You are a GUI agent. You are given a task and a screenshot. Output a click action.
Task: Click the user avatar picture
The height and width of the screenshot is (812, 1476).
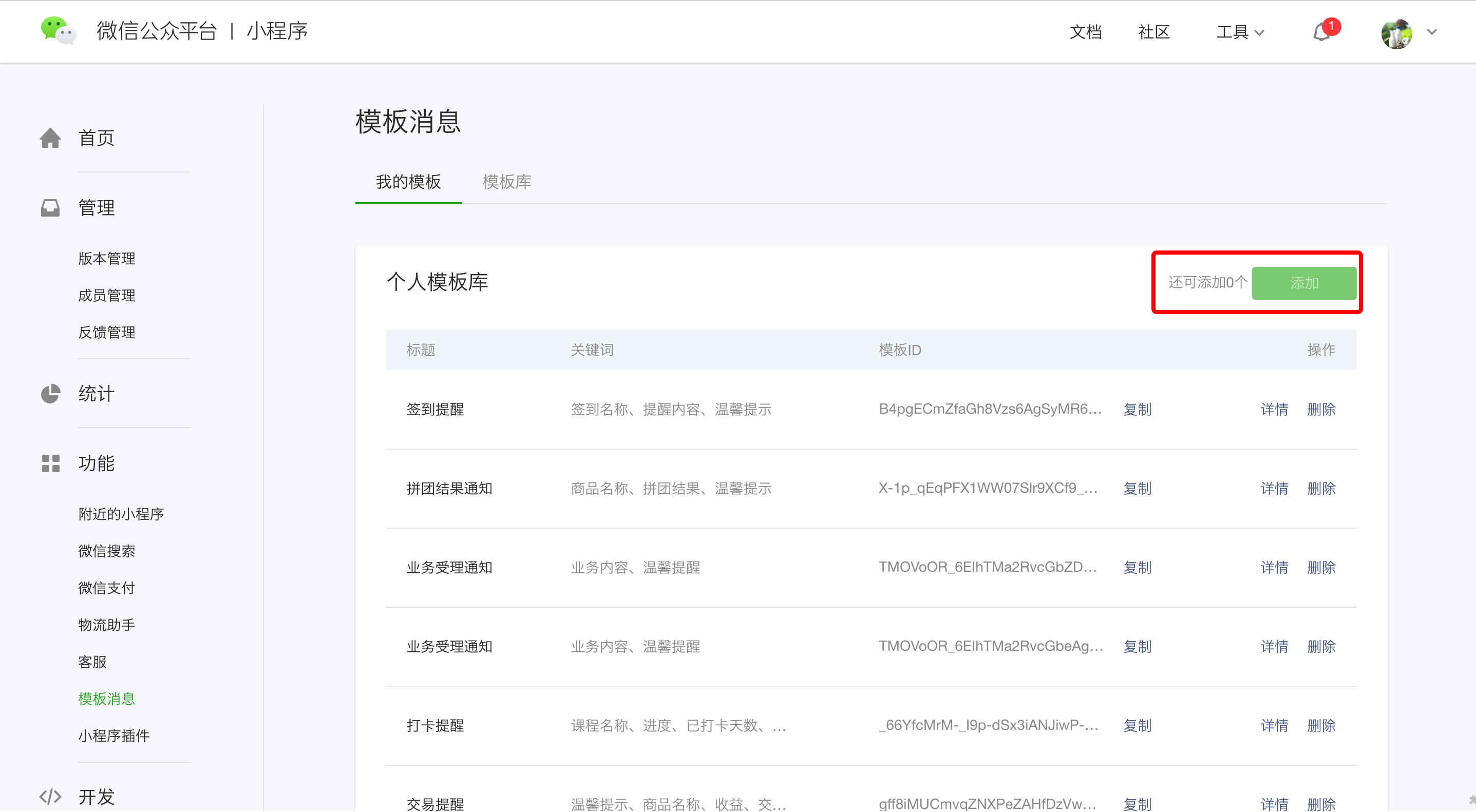(x=1396, y=33)
